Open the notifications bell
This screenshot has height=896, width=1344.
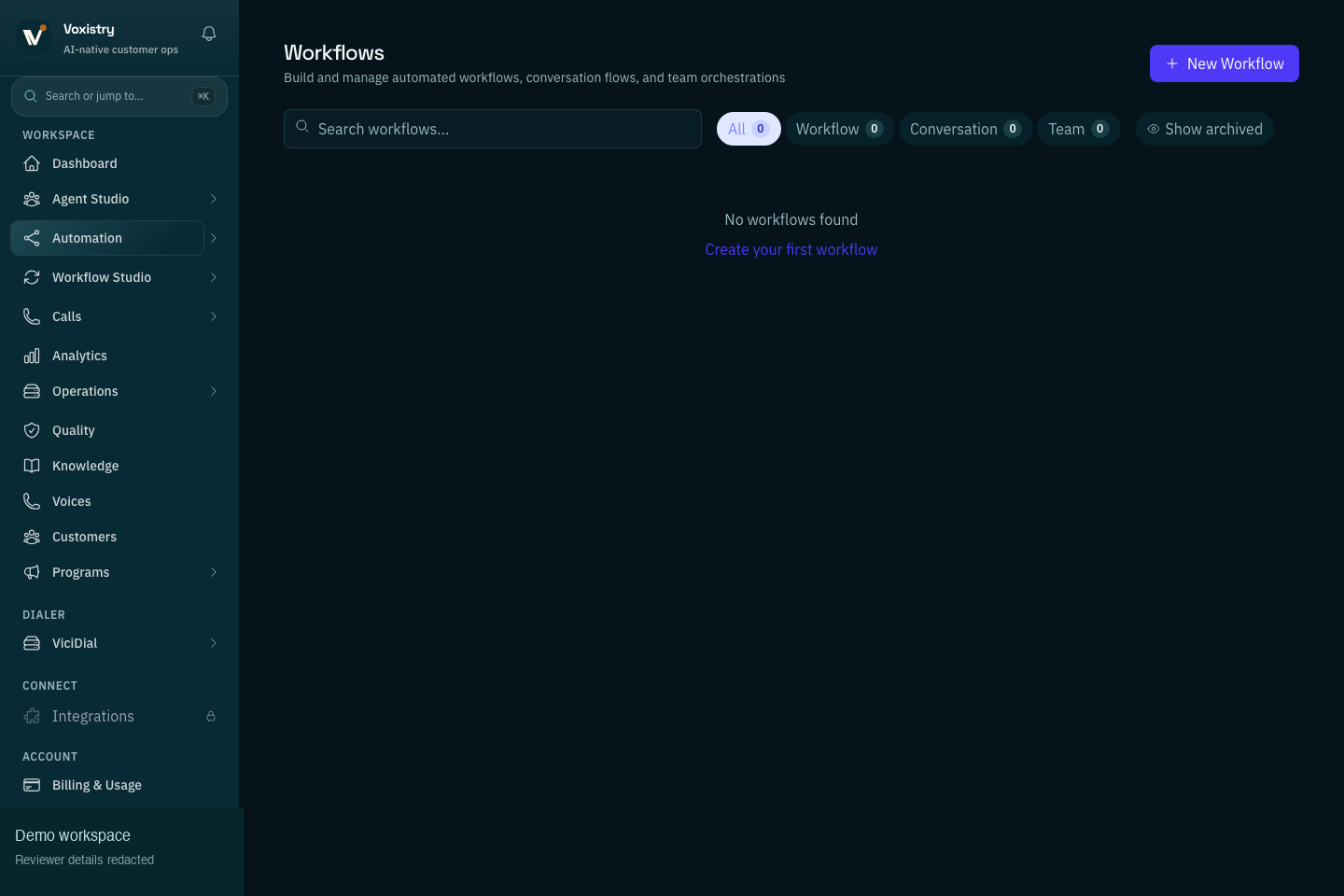pos(209,34)
